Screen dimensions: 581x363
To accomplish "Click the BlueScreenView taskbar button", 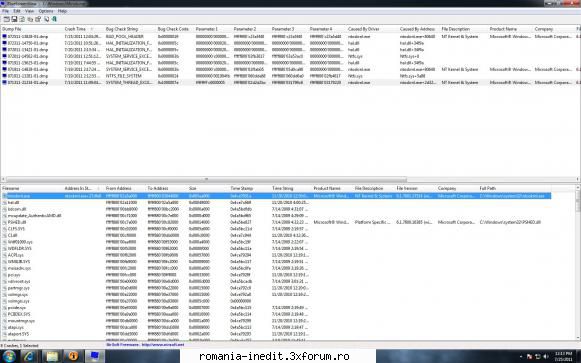I will (x=95, y=356).
